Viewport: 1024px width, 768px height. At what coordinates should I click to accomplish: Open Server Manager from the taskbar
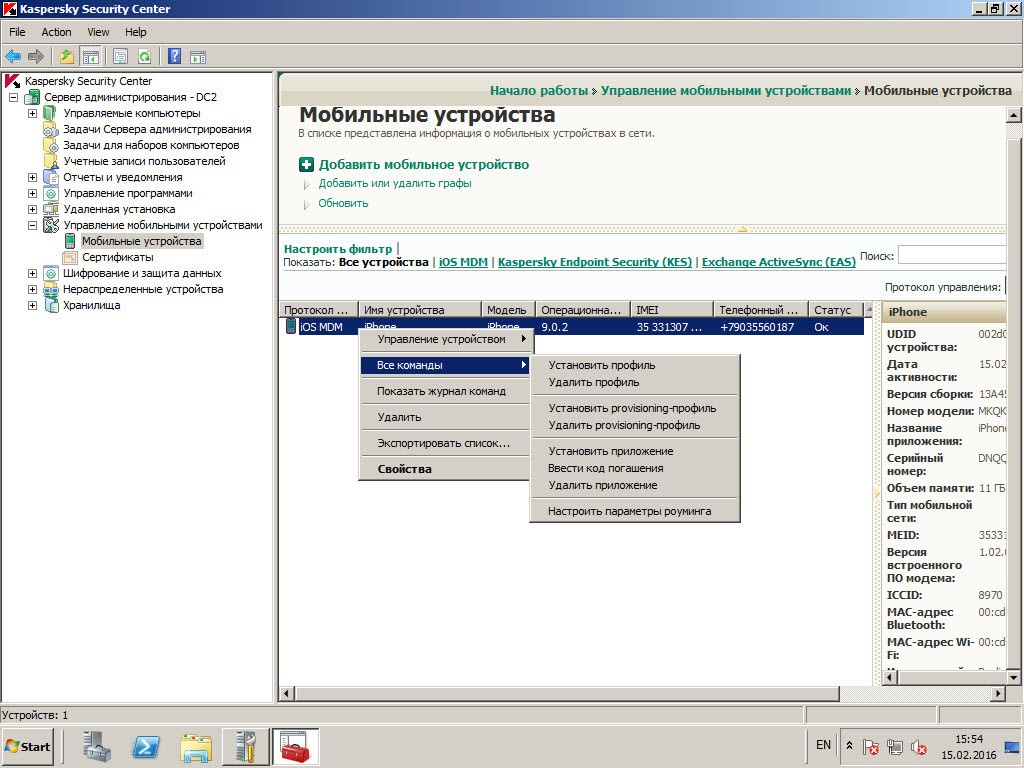97,746
